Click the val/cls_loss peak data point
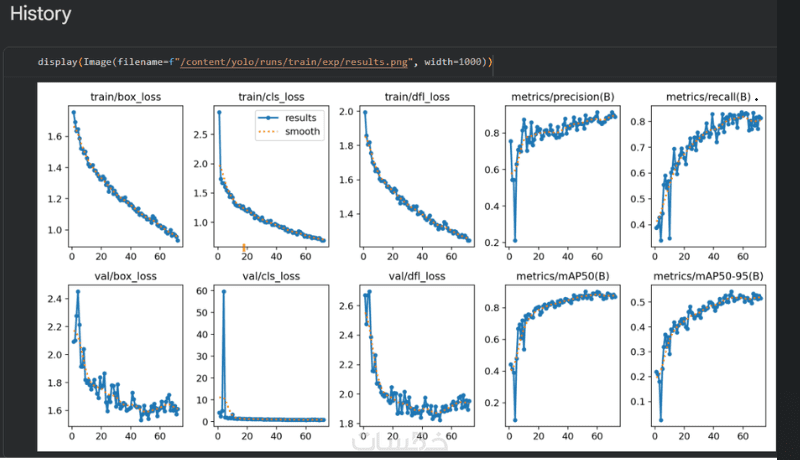 223,291
